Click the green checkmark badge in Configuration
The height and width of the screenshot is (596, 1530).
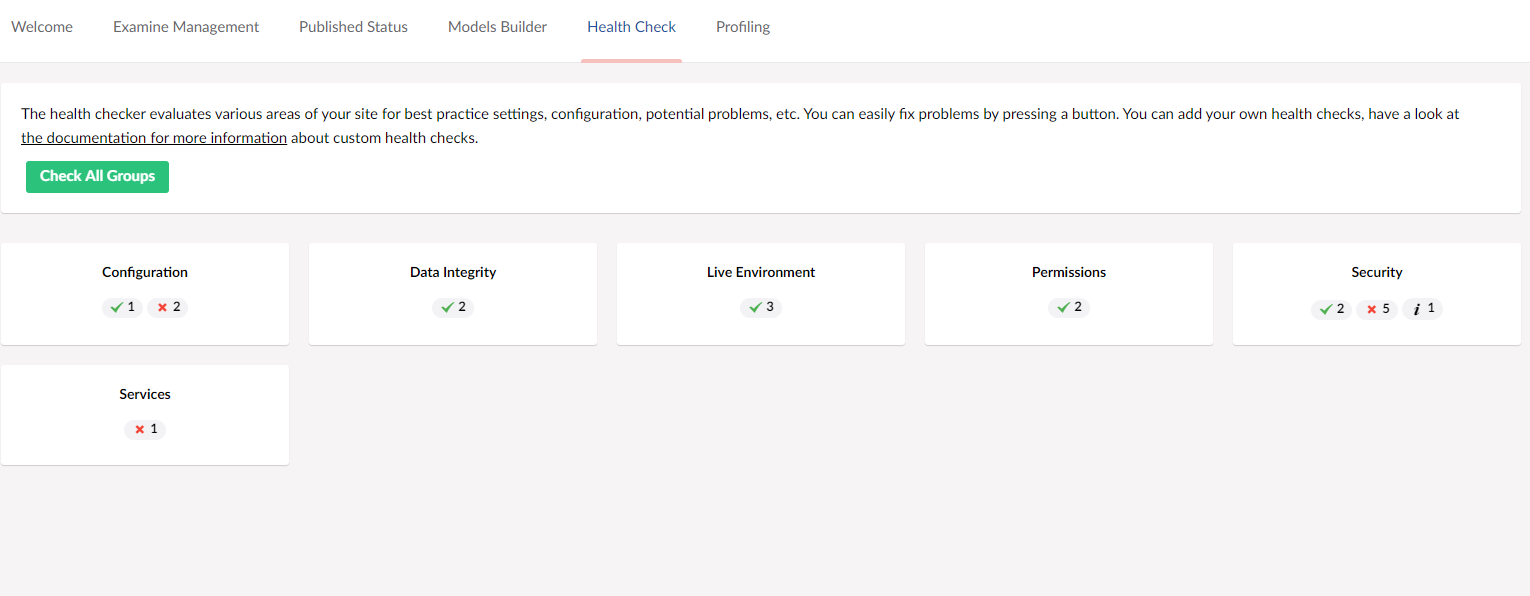pyautogui.click(x=123, y=307)
